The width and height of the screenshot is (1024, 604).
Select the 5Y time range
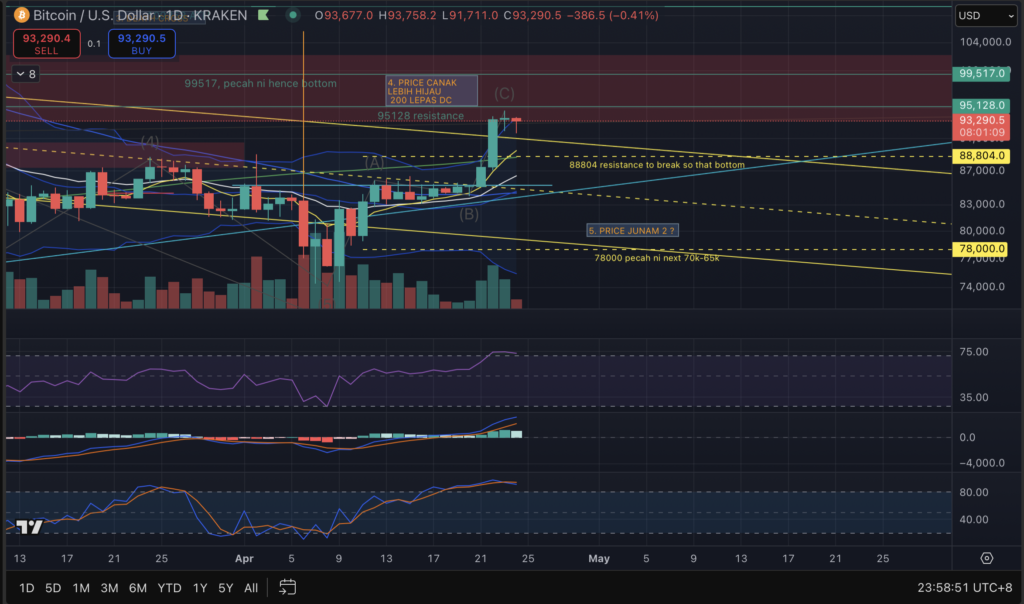coord(225,588)
